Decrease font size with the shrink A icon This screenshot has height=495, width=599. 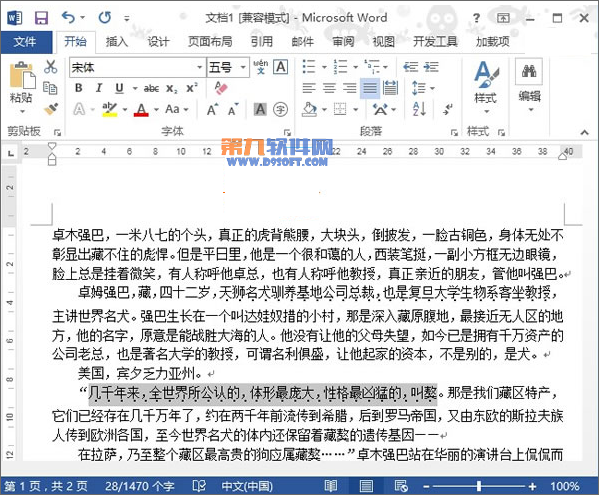(x=233, y=110)
